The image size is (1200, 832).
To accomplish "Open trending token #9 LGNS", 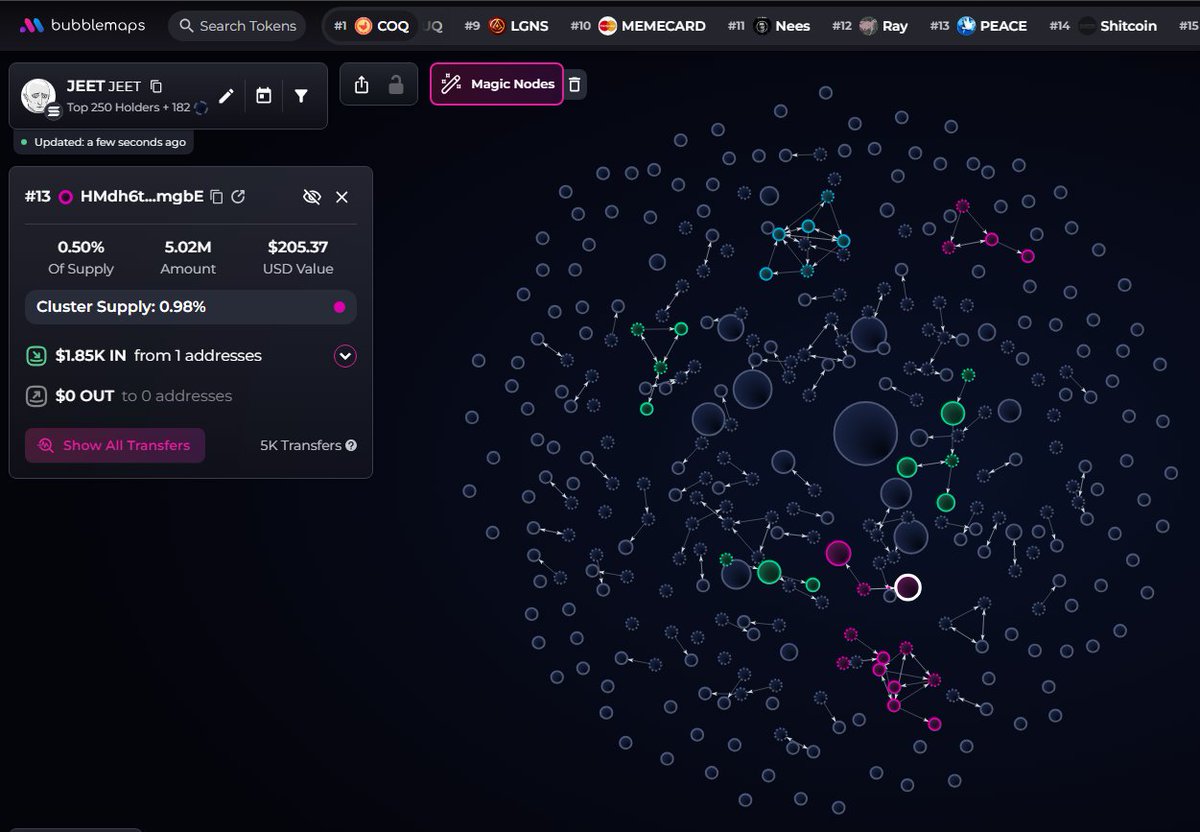I will tap(506, 26).
